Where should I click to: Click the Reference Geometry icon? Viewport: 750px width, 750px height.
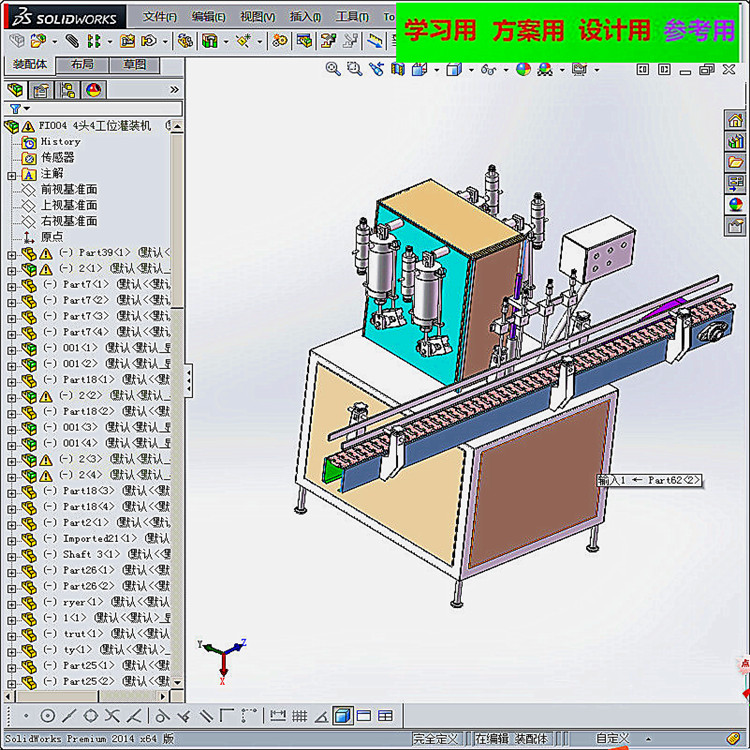coord(243,41)
